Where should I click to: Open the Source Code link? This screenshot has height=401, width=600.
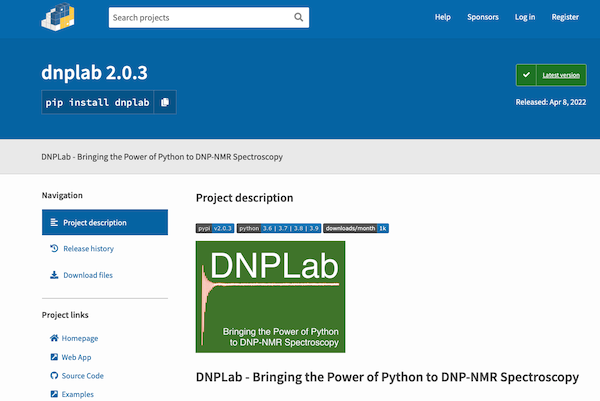(83, 376)
